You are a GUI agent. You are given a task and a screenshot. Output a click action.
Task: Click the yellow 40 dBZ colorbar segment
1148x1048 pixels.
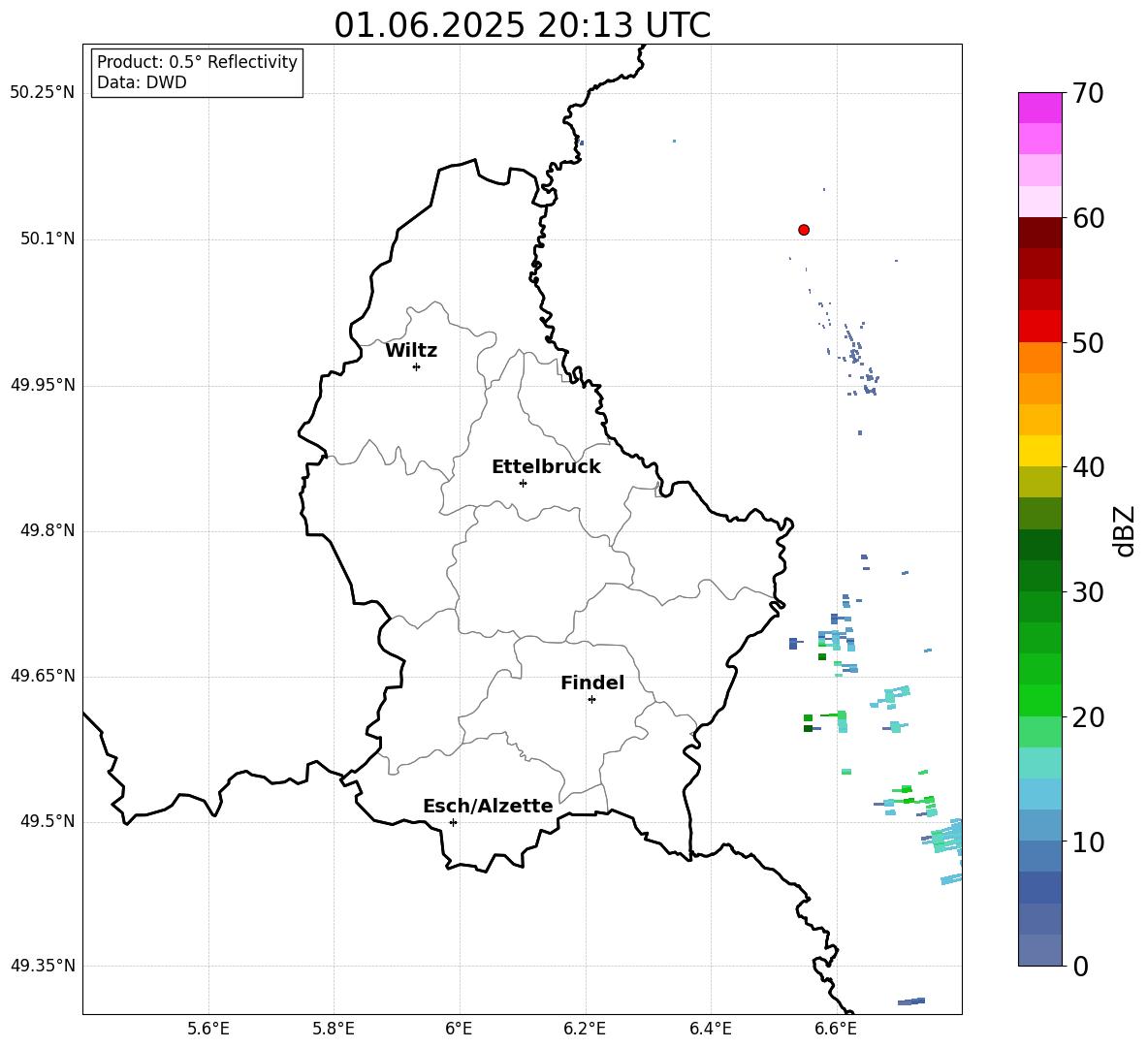(x=1039, y=451)
